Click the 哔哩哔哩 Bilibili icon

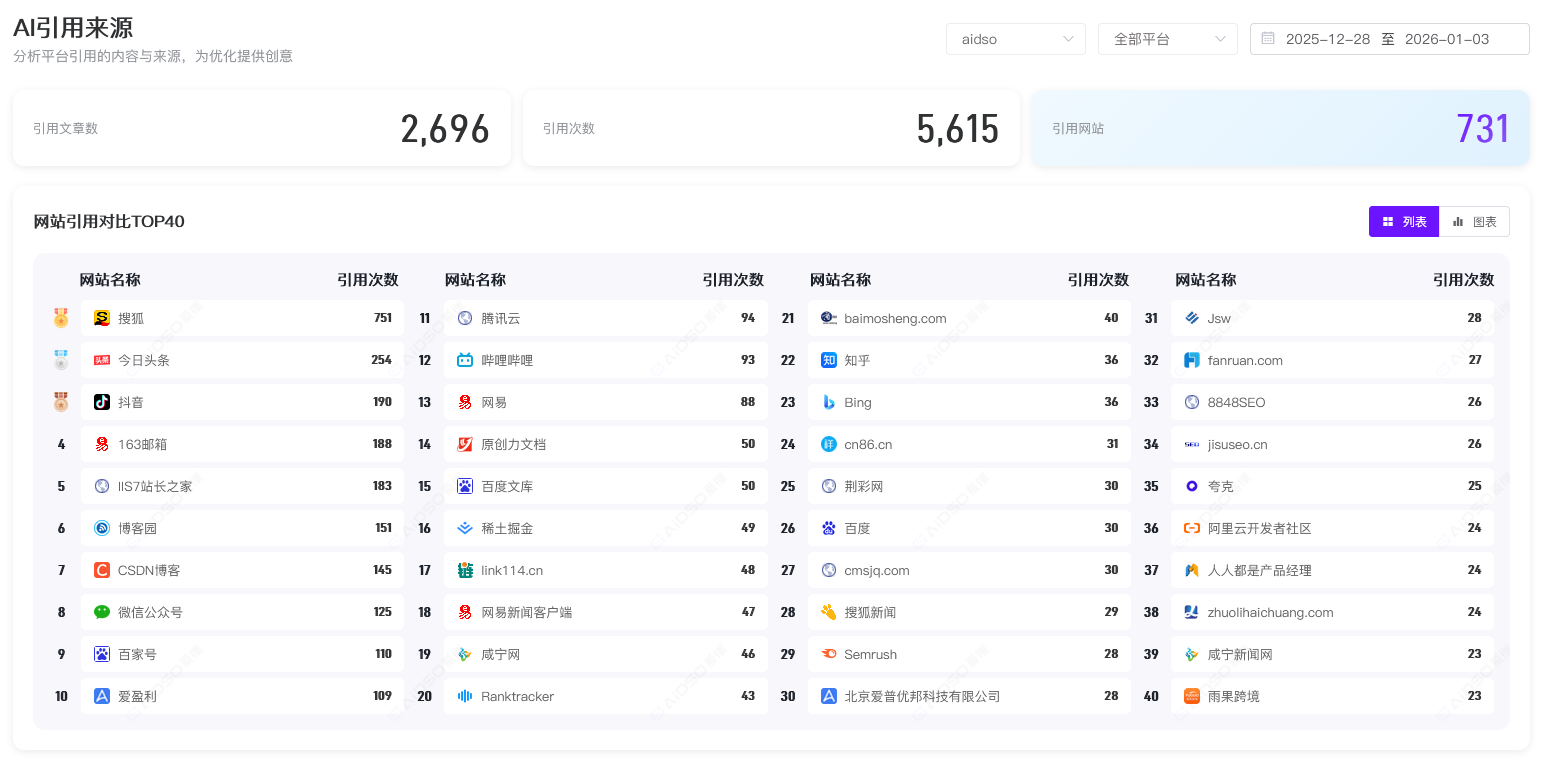click(x=465, y=360)
